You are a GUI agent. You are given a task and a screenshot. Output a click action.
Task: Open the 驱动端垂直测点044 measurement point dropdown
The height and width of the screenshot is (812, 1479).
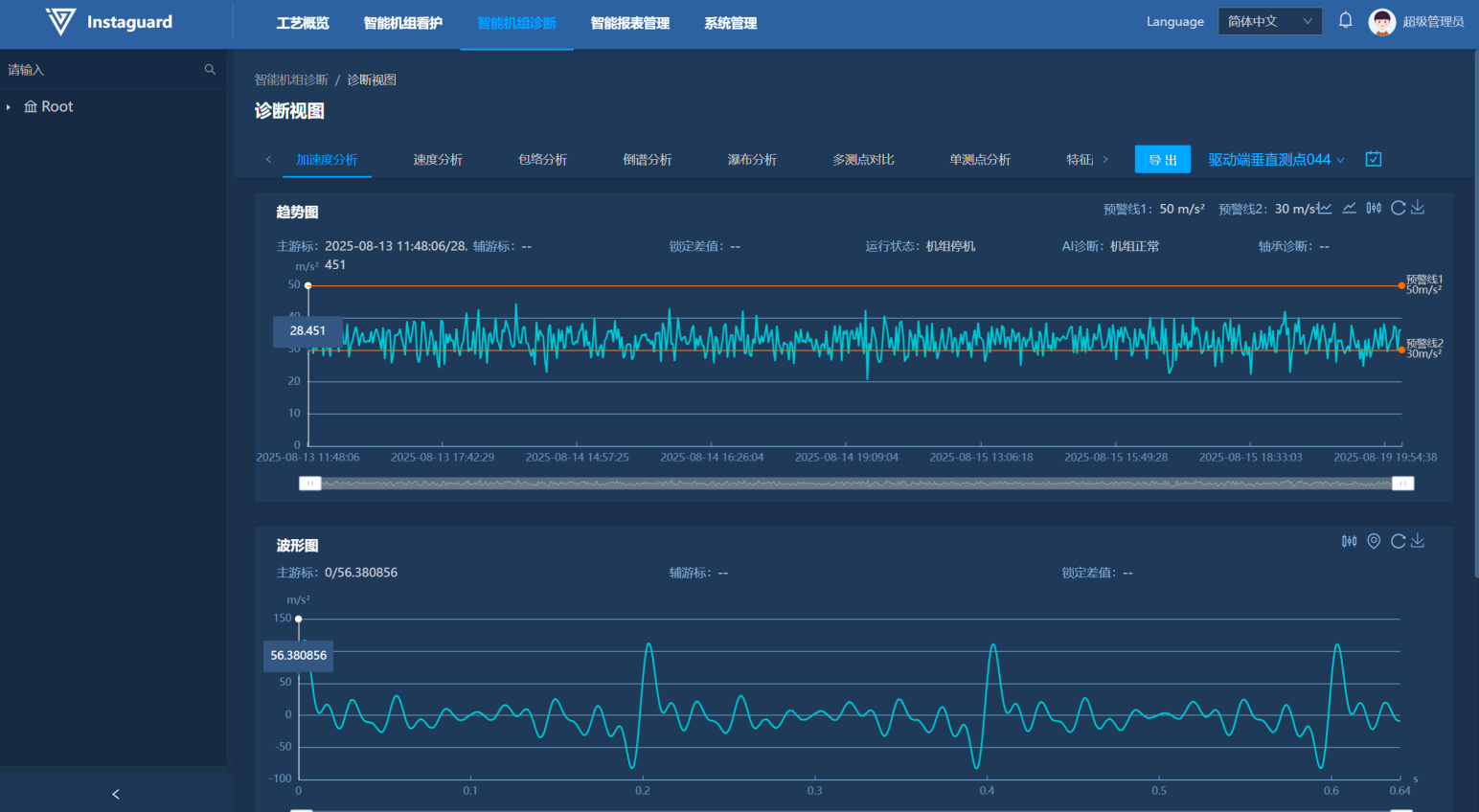coord(1275,160)
